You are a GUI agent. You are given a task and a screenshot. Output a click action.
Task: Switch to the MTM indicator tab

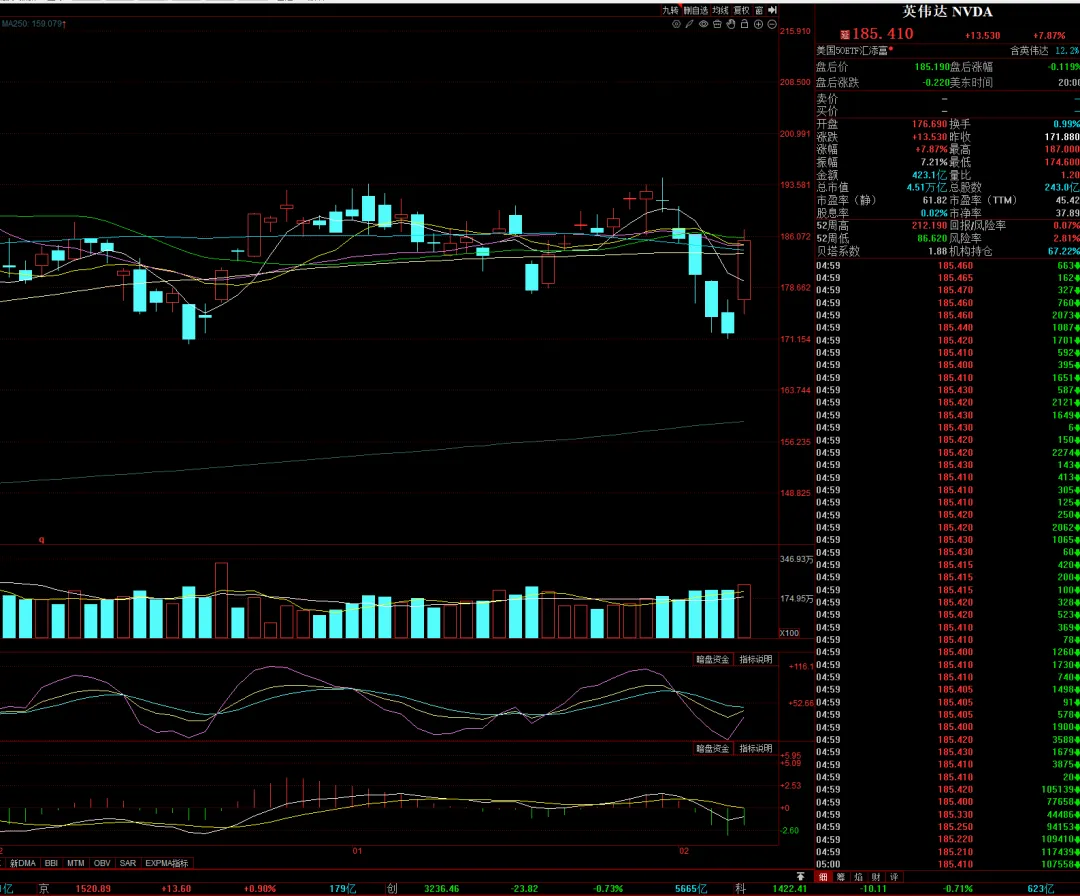pos(76,863)
